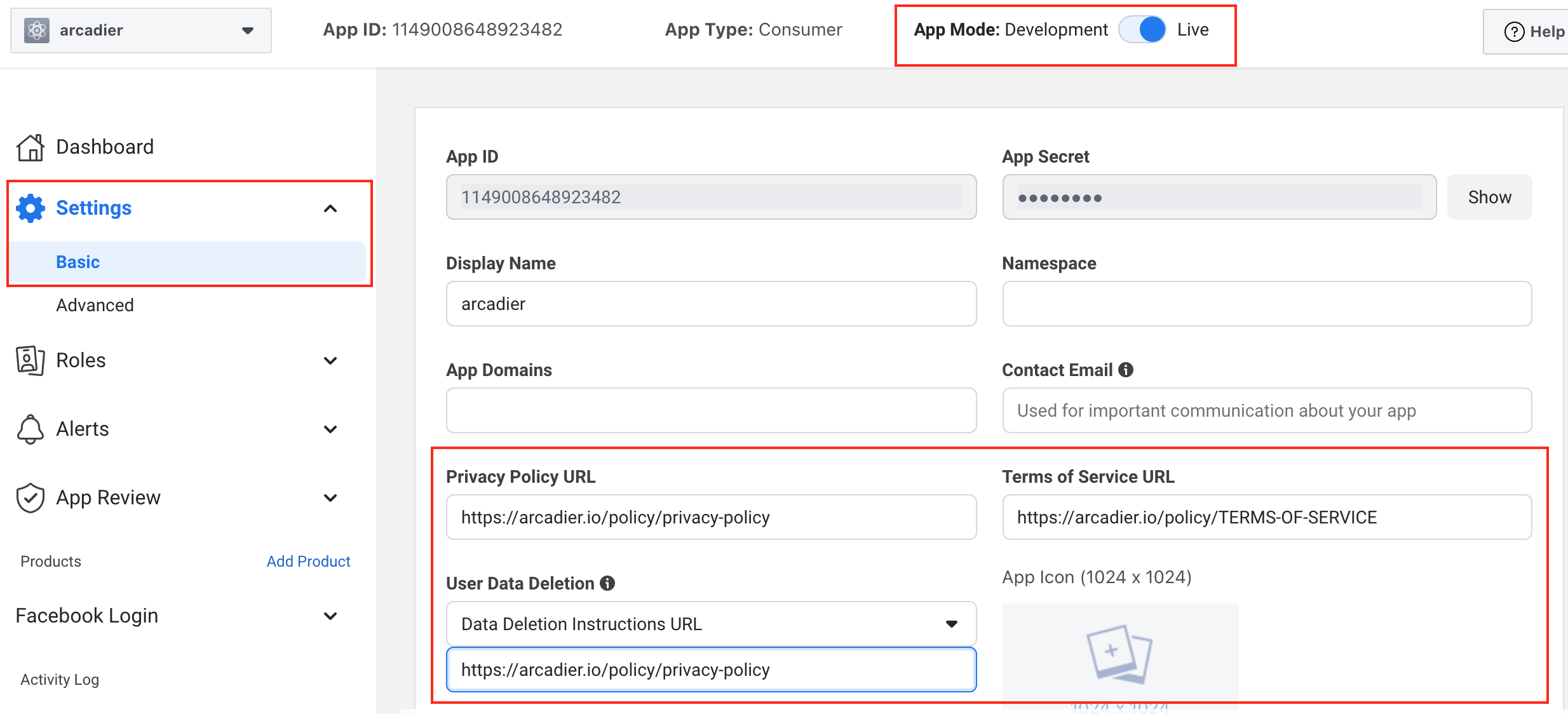The height and width of the screenshot is (714, 1568).
Task: Collapse the Settings section chevron
Action: point(330,208)
